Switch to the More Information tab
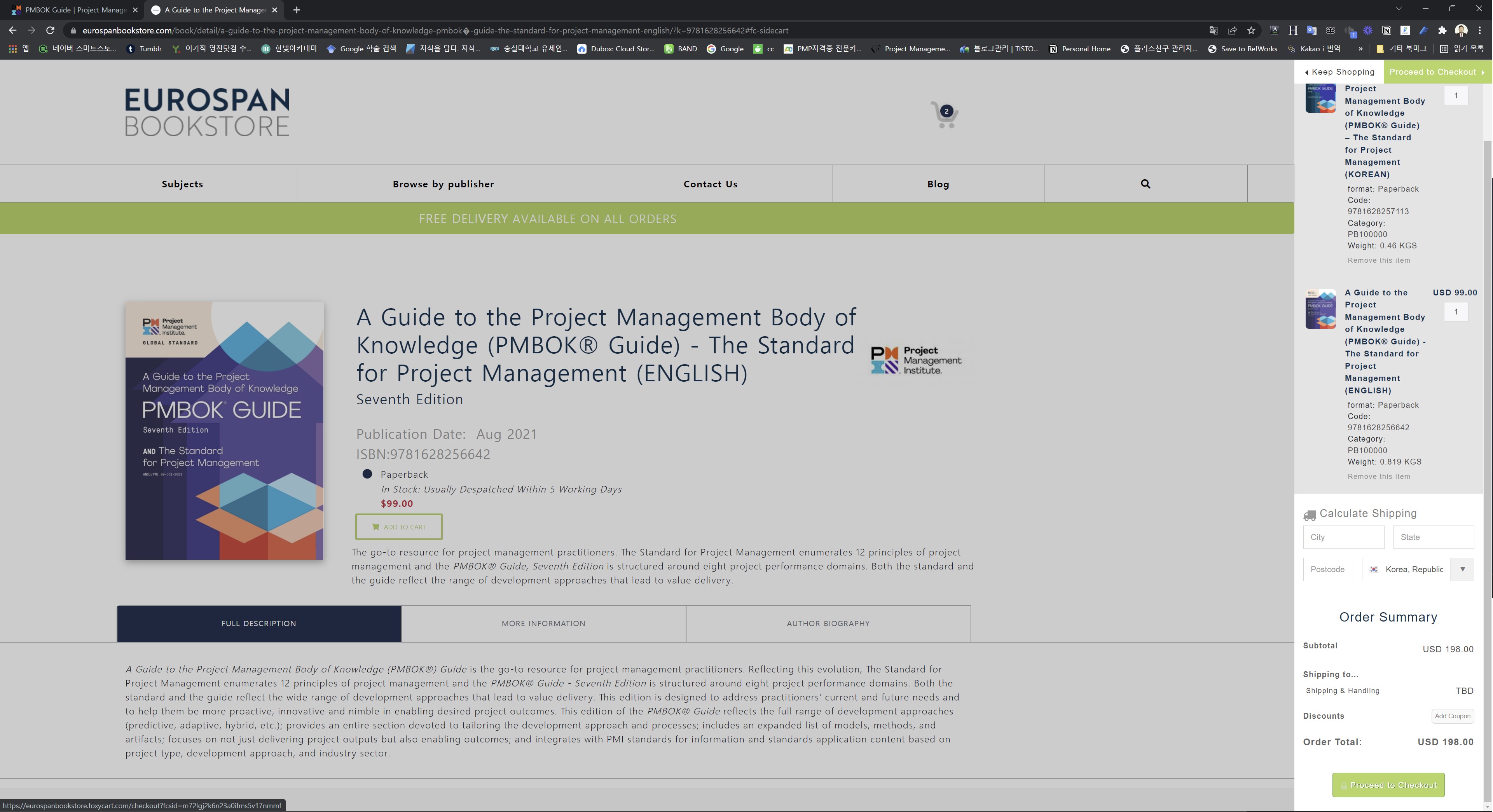This screenshot has height=812, width=1493. pos(543,623)
